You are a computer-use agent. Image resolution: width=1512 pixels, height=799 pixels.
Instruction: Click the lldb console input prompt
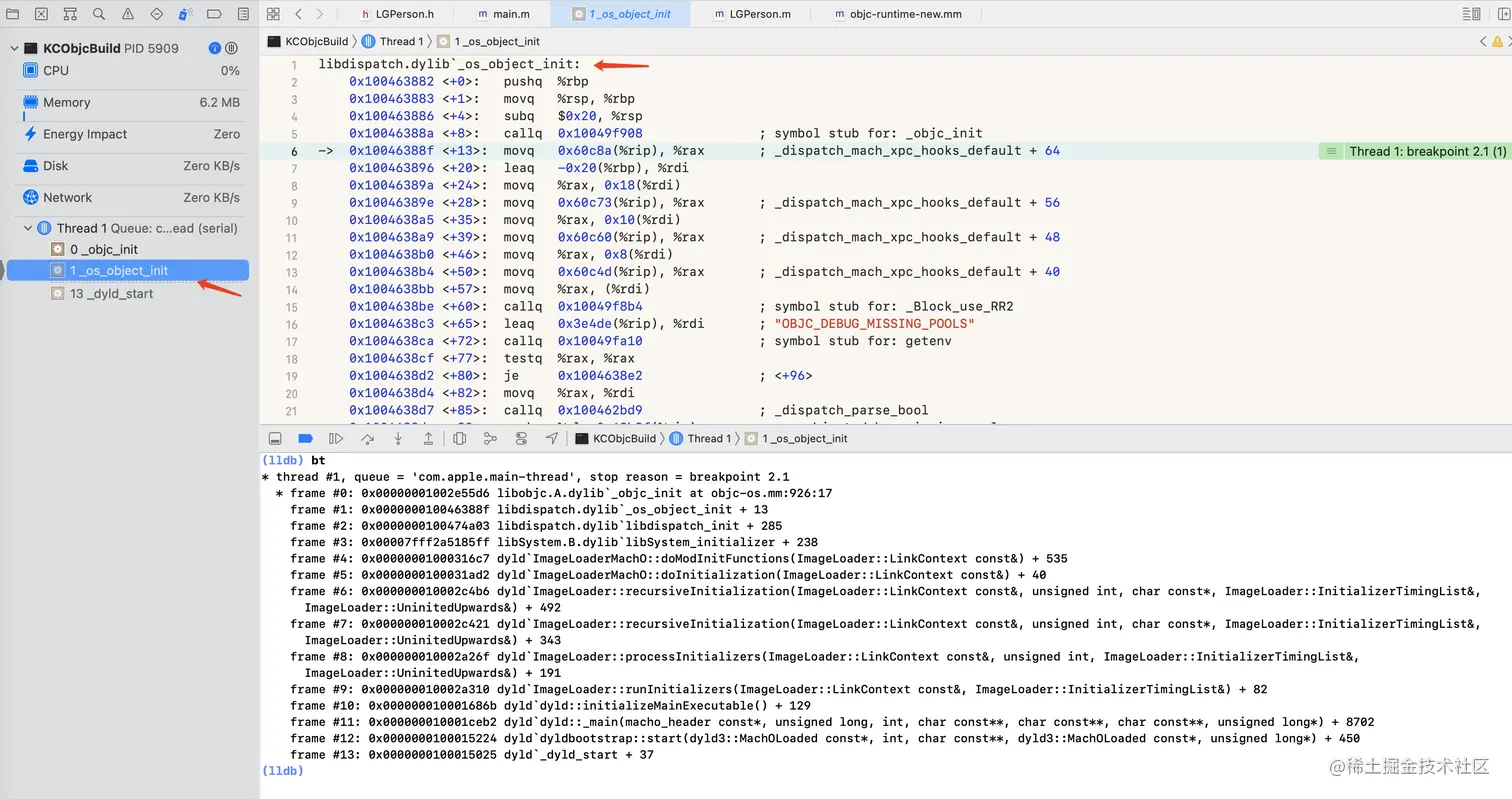281,771
